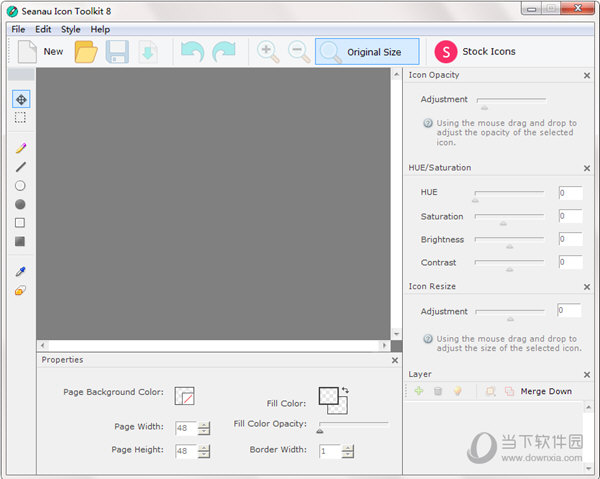Save using the floppy disk icon
This screenshot has height=479, width=600.
tap(117, 52)
